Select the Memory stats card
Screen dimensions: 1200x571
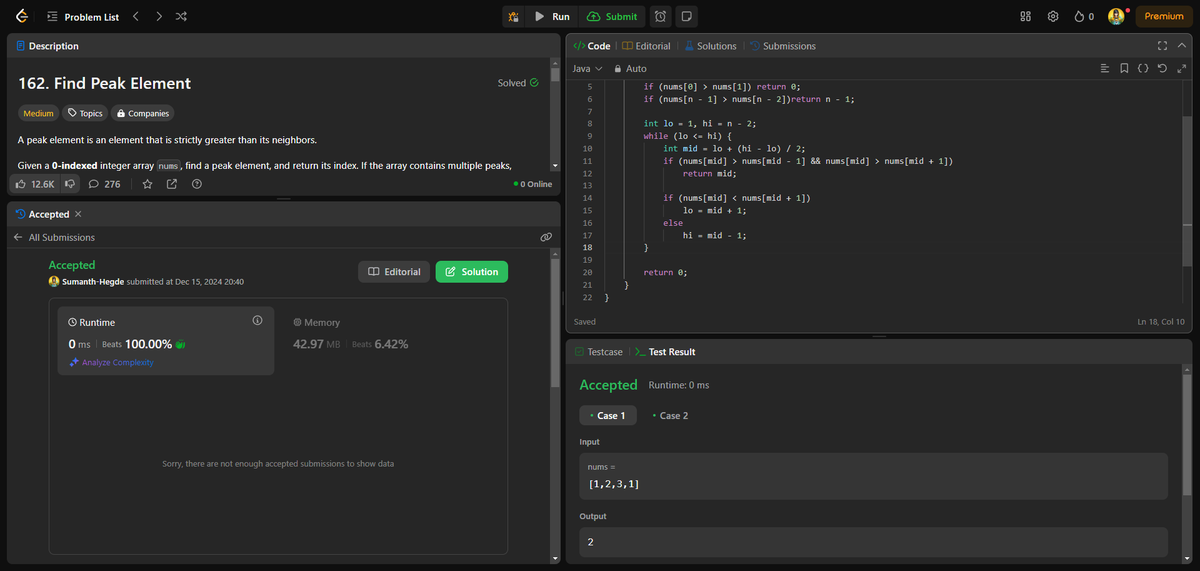click(388, 340)
